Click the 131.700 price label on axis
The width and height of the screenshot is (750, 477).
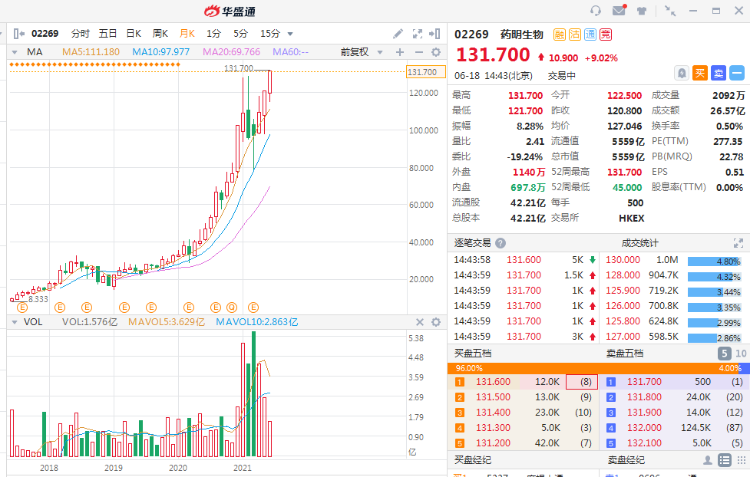pyautogui.click(x=426, y=72)
